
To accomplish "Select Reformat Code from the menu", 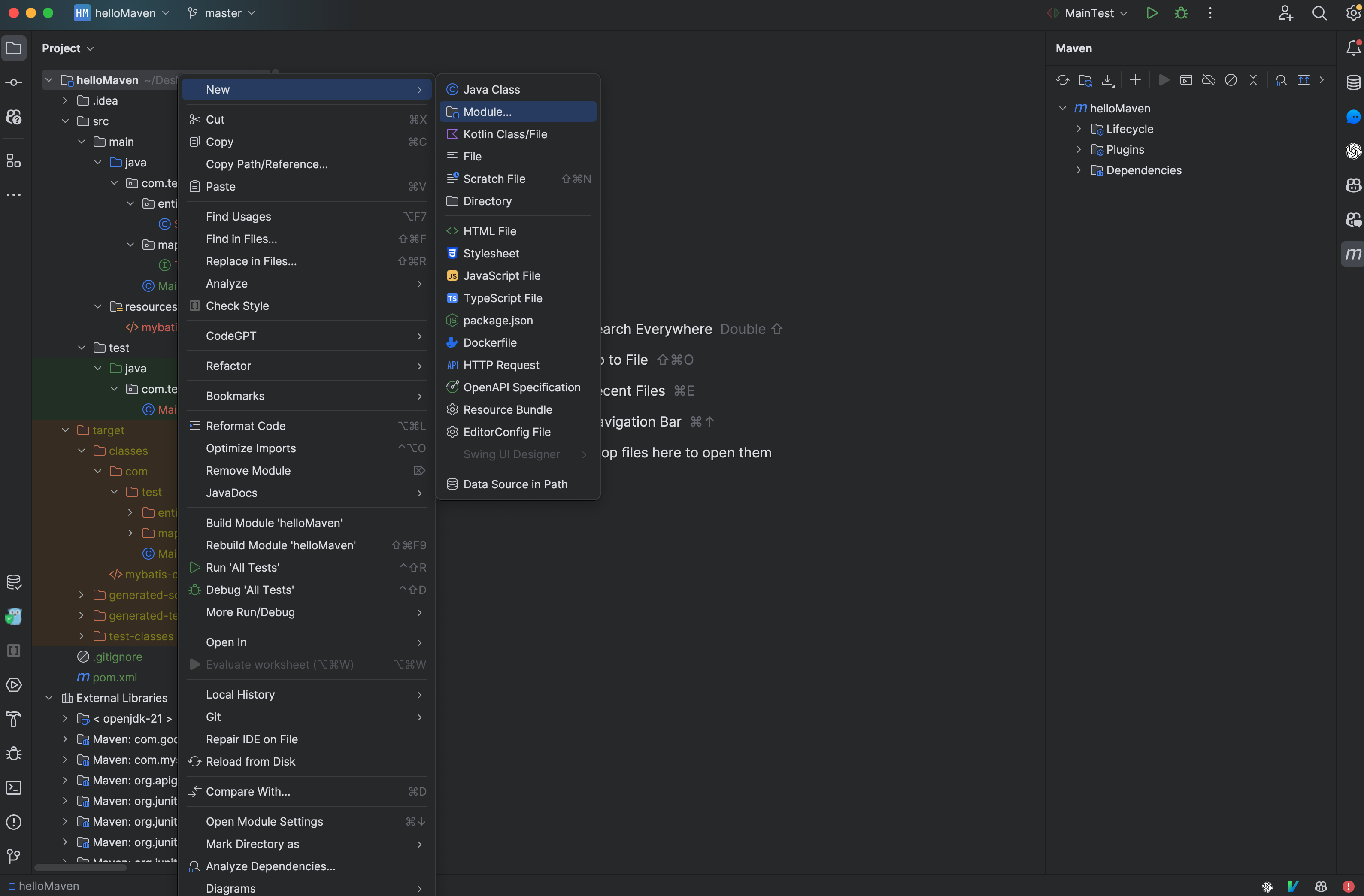I will [x=246, y=426].
